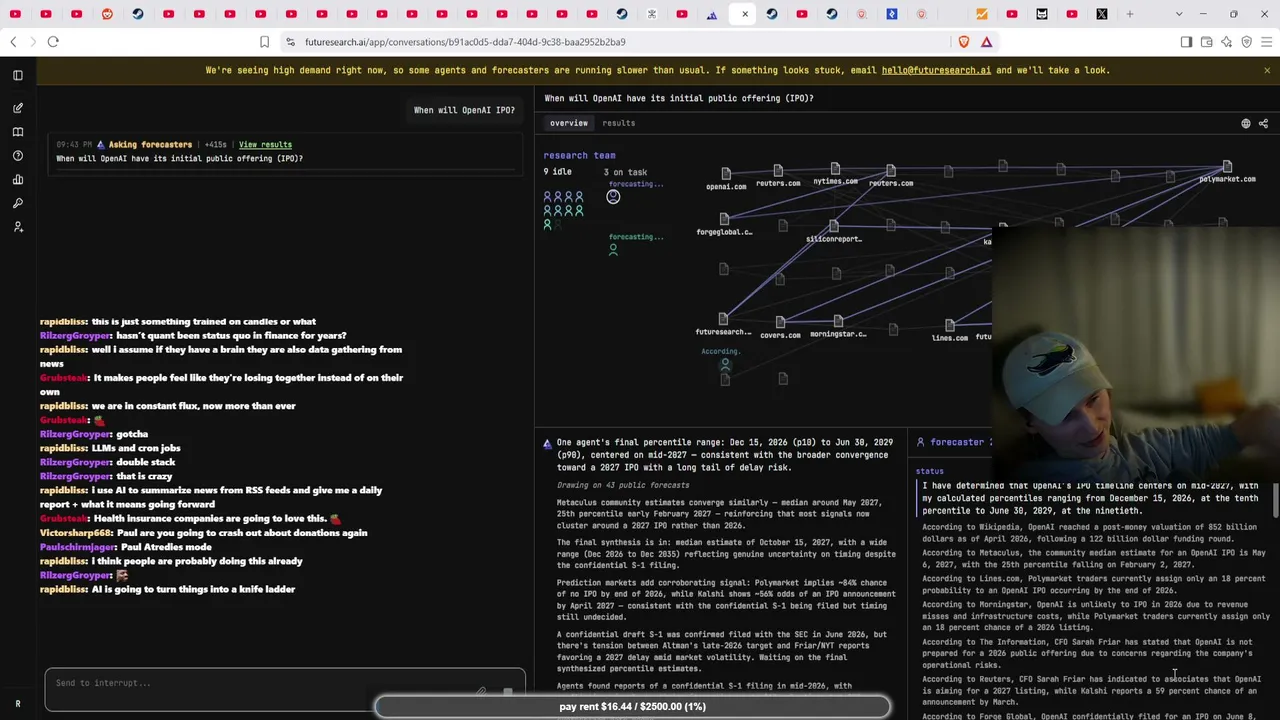Image resolution: width=1280 pixels, height=720 pixels.
Task: Open the key icon in the sidebar
Action: [x=18, y=203]
